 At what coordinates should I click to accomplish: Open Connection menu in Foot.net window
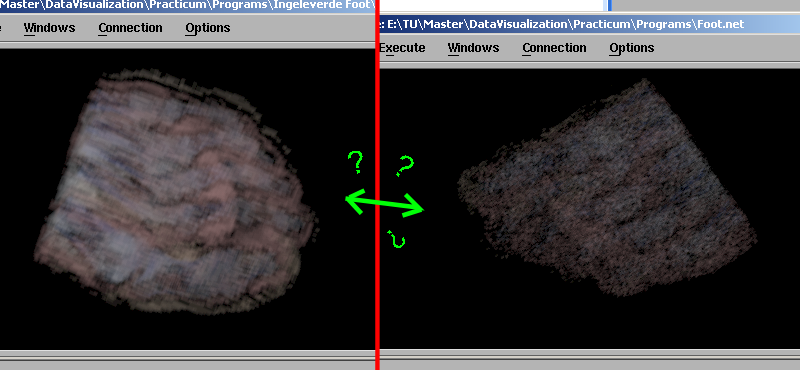[x=555, y=48]
